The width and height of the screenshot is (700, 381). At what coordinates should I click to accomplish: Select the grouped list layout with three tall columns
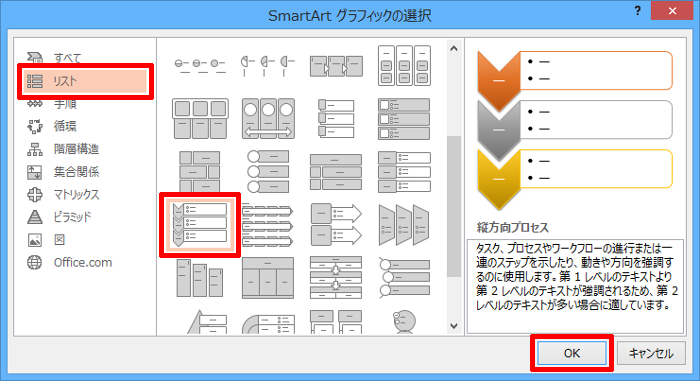tap(404, 65)
